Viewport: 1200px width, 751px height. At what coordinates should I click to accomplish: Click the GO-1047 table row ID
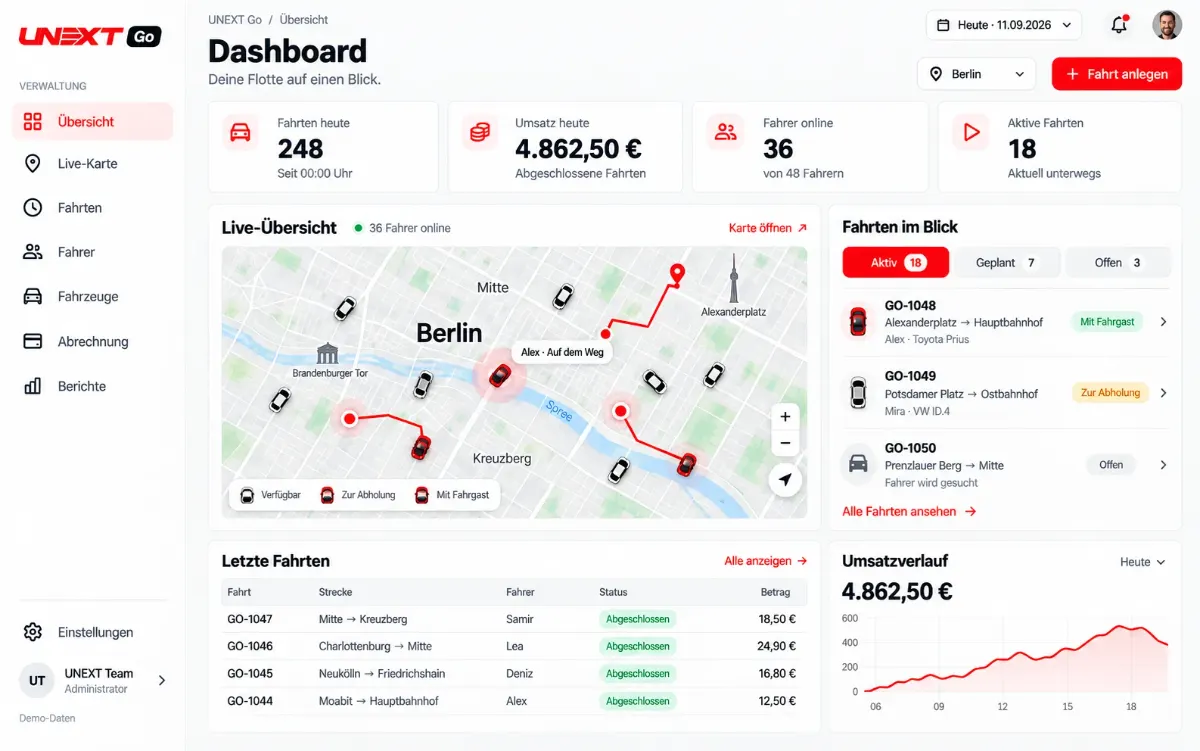[250, 619]
